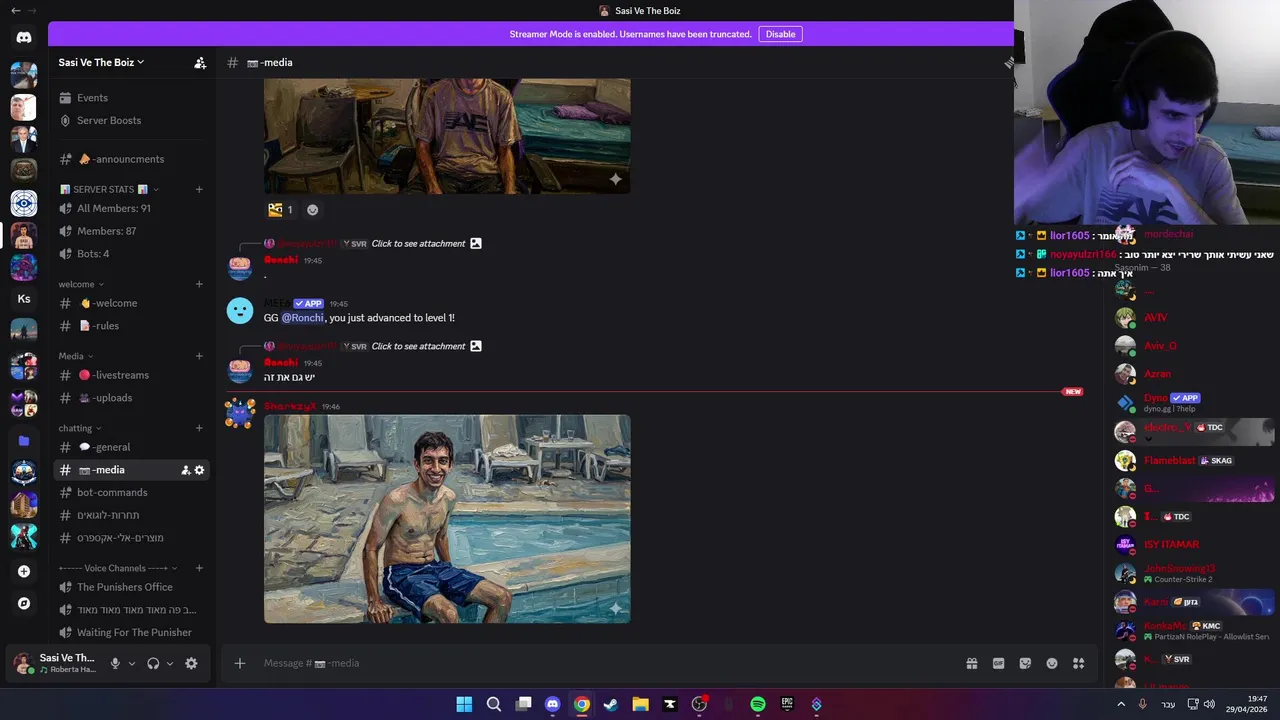Open the GIF picker
This screenshot has width=1280, height=720.
[x=998, y=663]
